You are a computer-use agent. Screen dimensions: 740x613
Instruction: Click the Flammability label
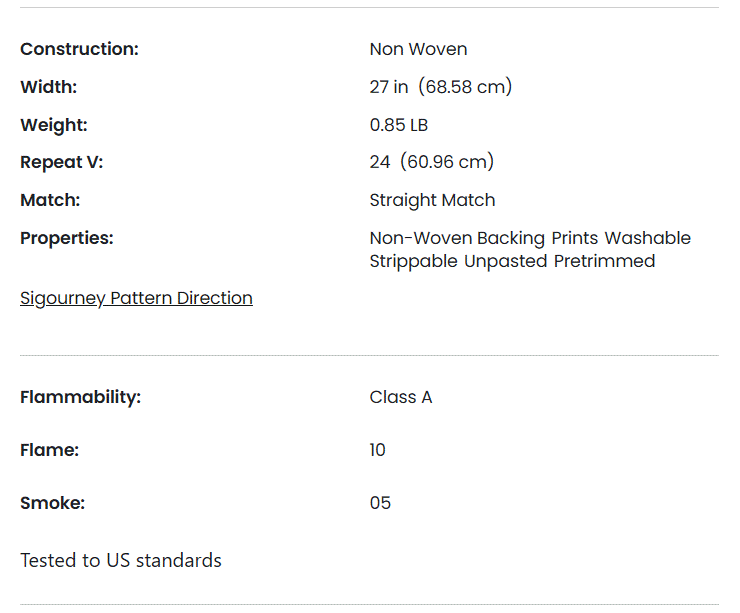coord(80,397)
